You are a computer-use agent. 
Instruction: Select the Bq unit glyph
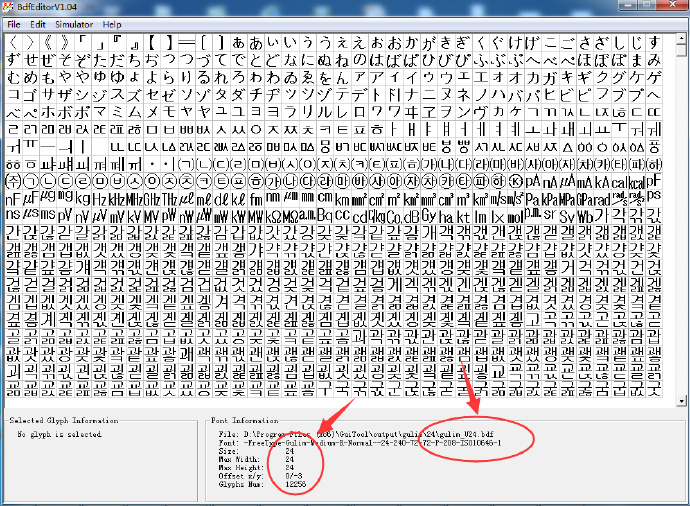324,216
